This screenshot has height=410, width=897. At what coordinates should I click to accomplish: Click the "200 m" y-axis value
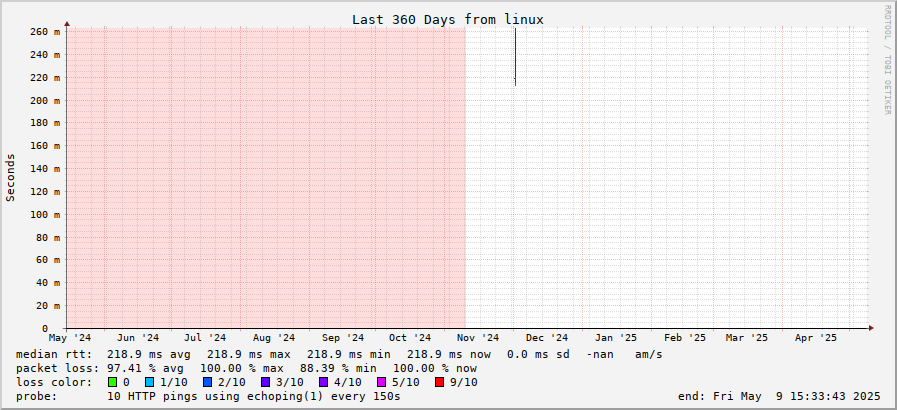(45, 101)
